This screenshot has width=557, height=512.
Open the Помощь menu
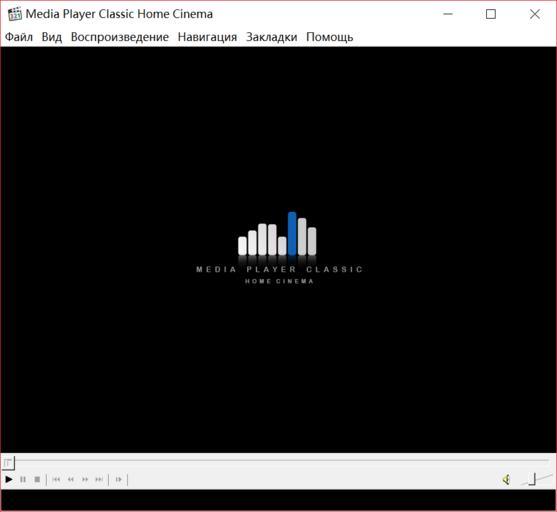330,37
